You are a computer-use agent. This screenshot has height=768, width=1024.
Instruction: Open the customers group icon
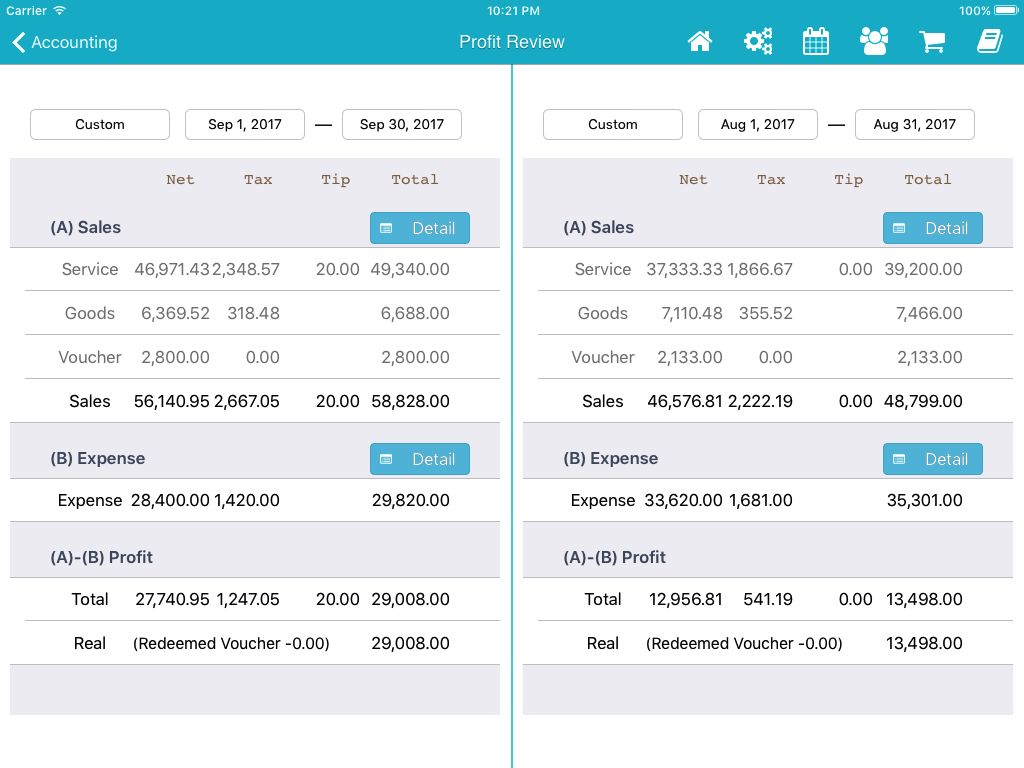click(x=874, y=42)
